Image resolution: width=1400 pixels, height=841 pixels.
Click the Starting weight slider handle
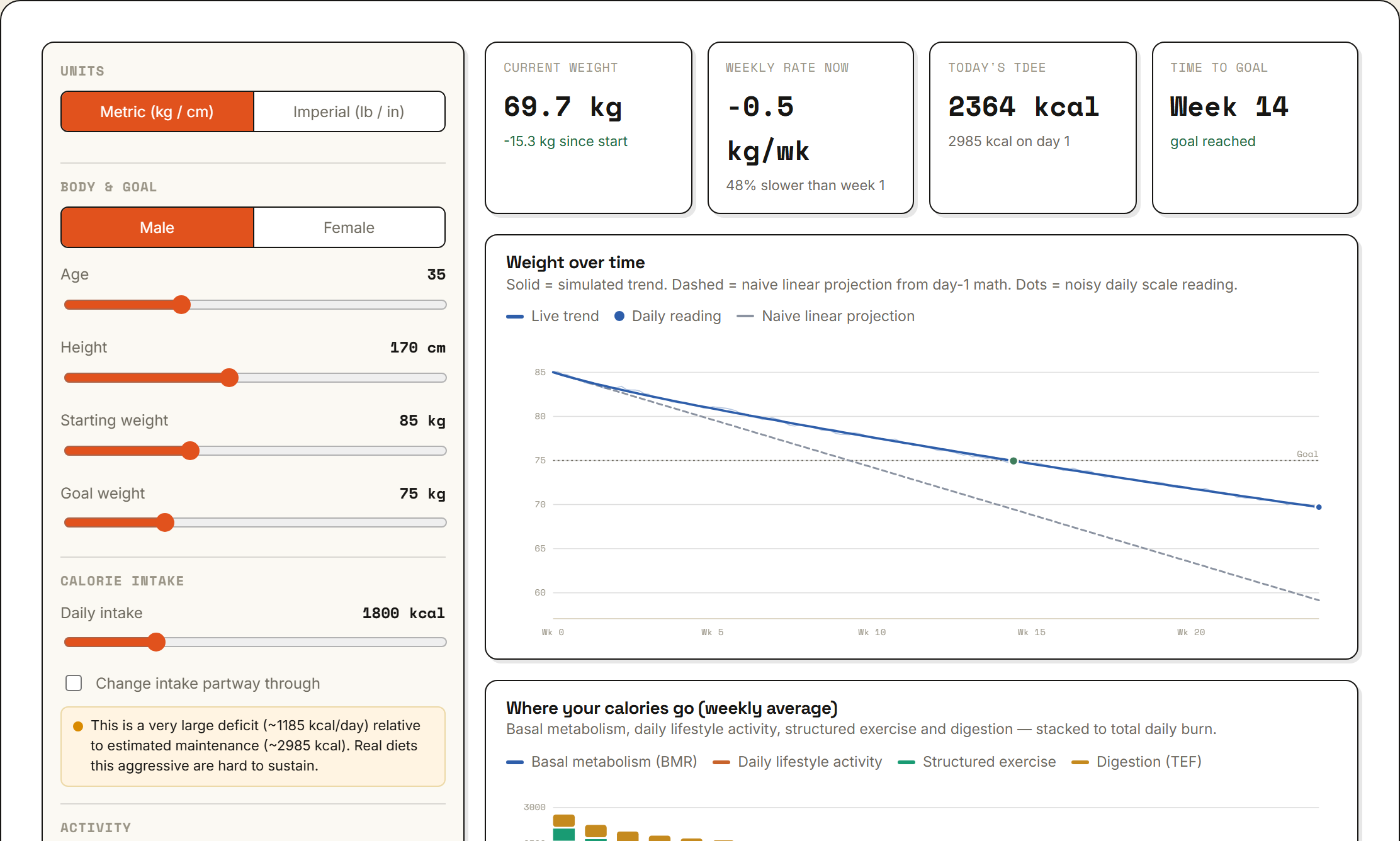click(x=190, y=451)
